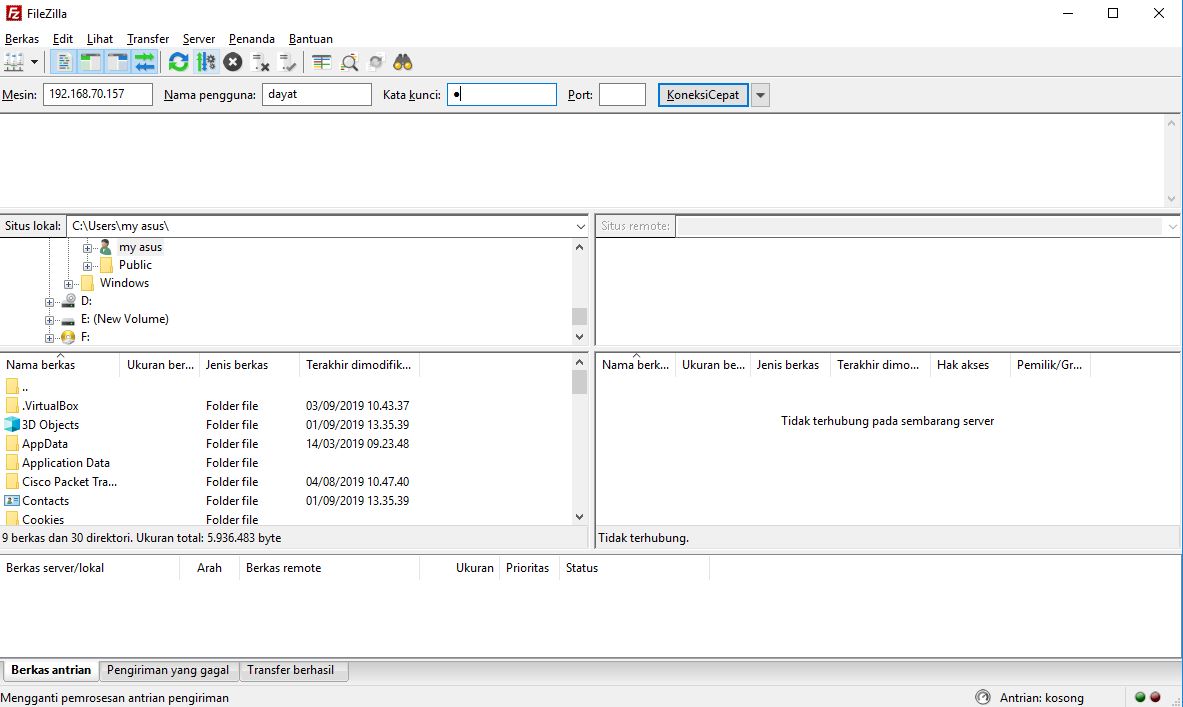Toggle the message log display
The width and height of the screenshot is (1183, 707).
(x=62, y=61)
